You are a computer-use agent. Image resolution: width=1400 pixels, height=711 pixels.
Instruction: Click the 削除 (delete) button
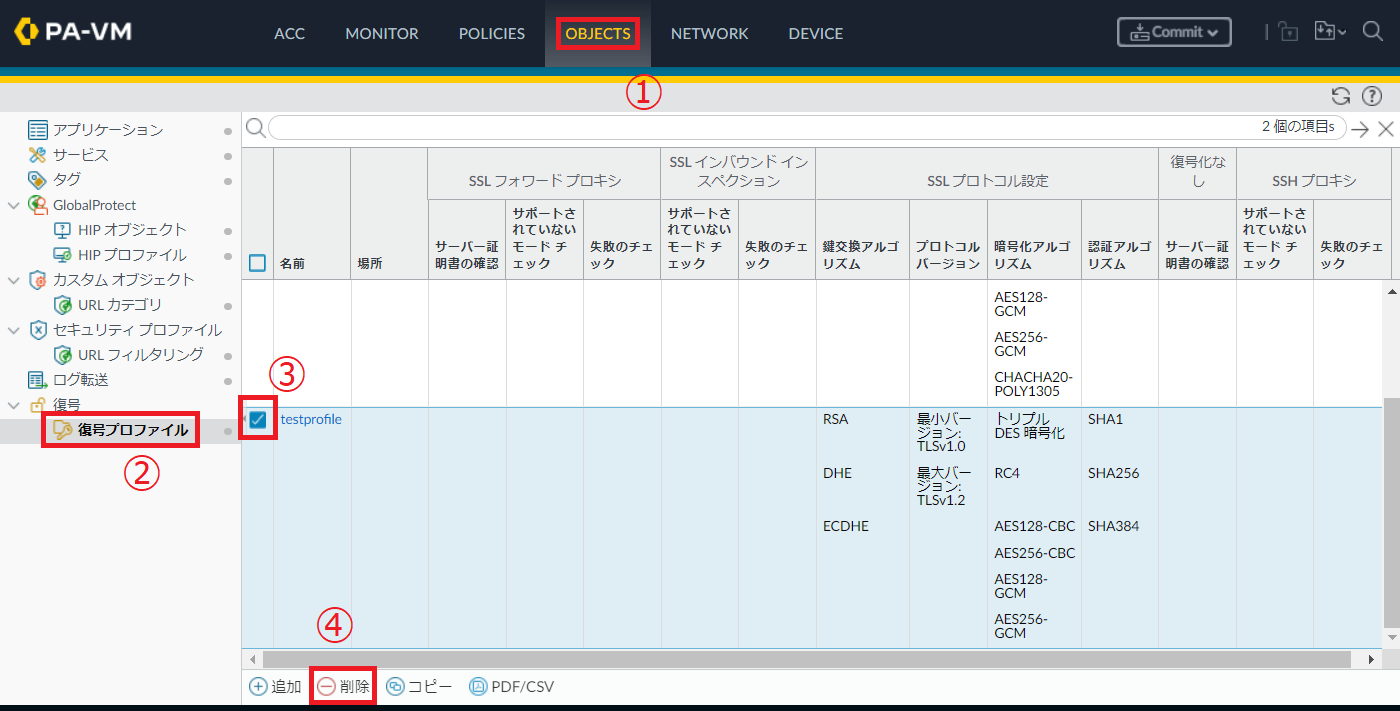(343, 687)
